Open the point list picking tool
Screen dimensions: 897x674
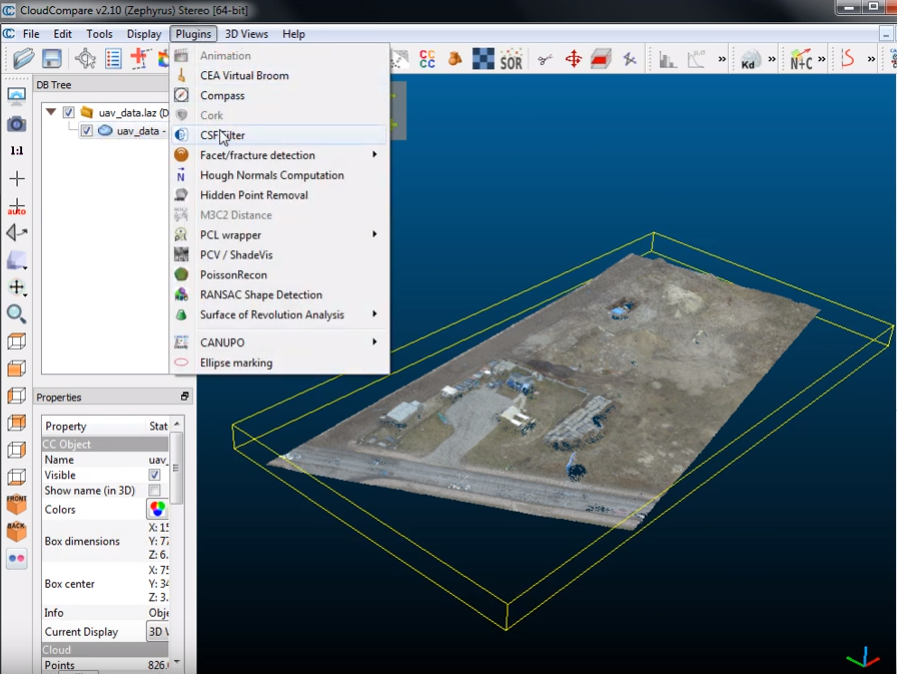coord(113,58)
